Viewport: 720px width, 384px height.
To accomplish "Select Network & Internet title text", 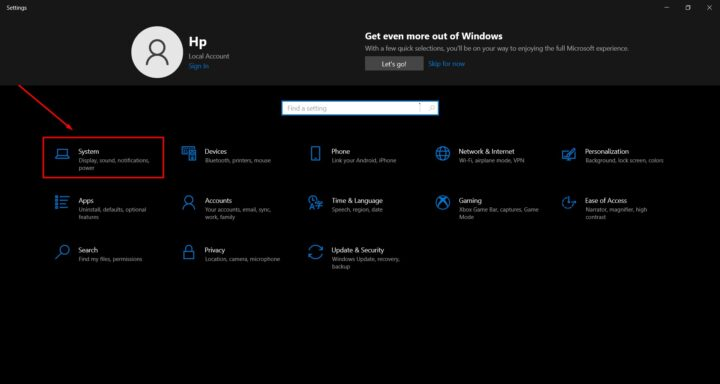I will pos(486,151).
